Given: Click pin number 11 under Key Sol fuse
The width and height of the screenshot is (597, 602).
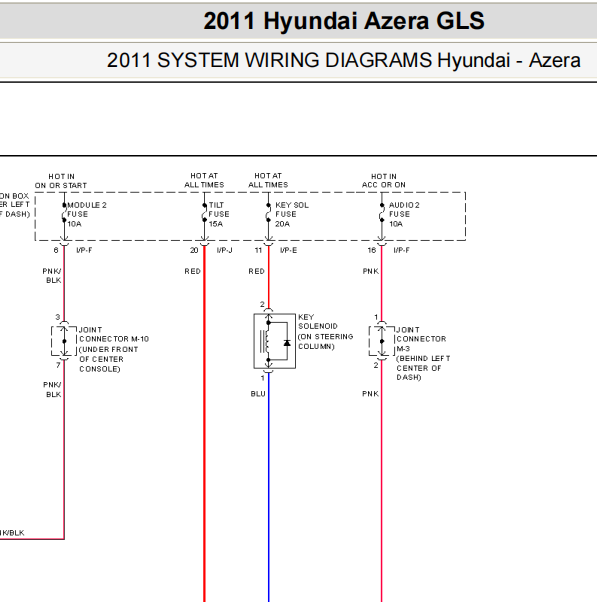Looking at the screenshot, I should pos(258,250).
